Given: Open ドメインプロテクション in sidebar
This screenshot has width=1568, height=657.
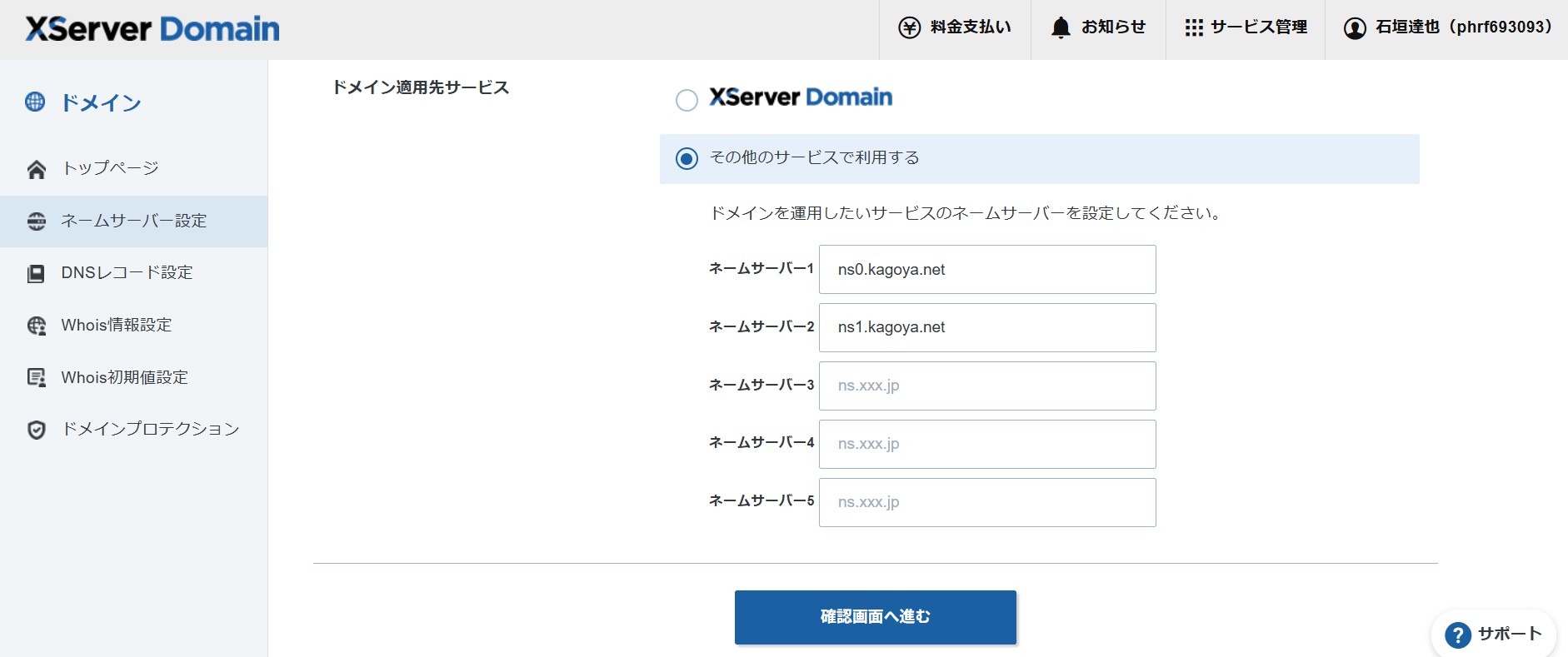Looking at the screenshot, I should pyautogui.click(x=133, y=430).
